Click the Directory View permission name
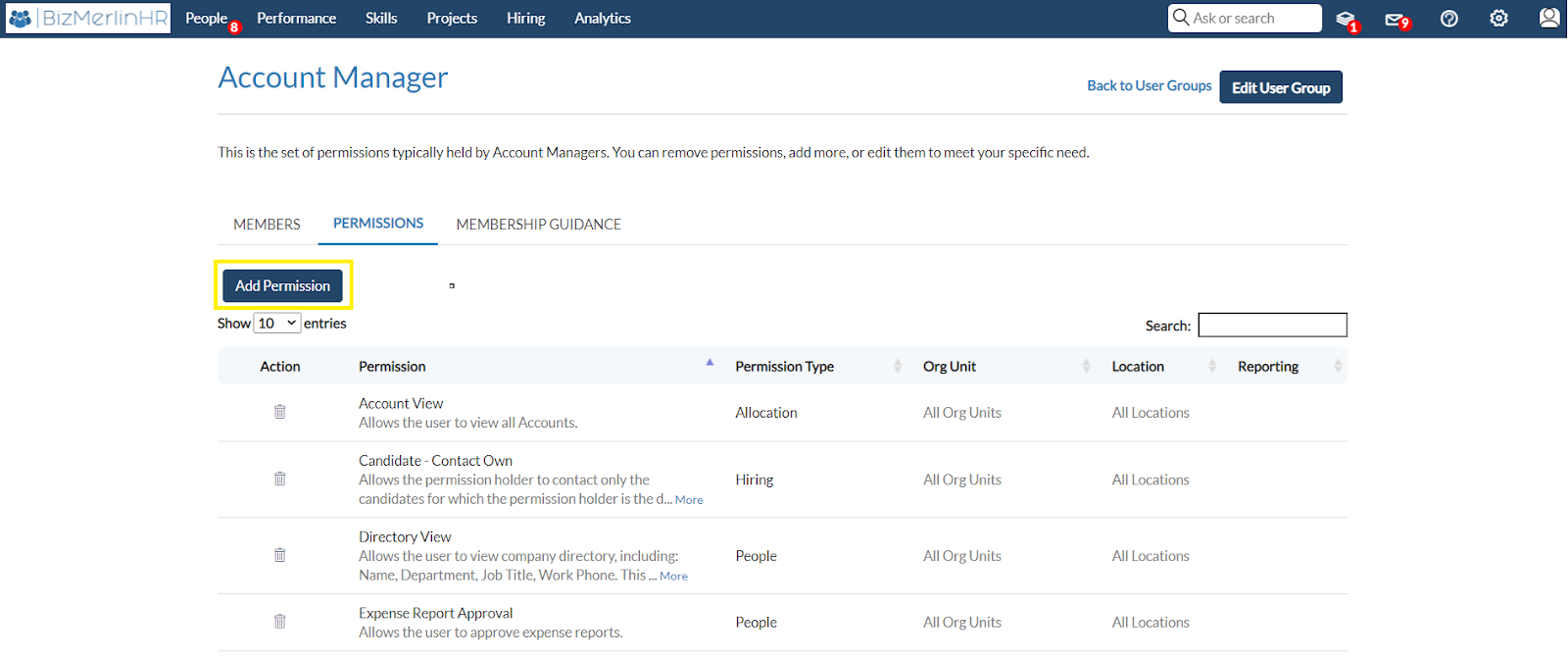This screenshot has height=658, width=1568. point(405,537)
